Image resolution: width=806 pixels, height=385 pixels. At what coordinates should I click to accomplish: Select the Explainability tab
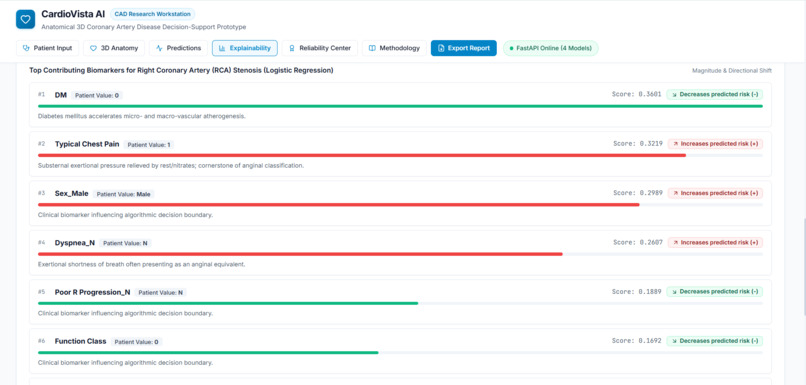pos(245,48)
